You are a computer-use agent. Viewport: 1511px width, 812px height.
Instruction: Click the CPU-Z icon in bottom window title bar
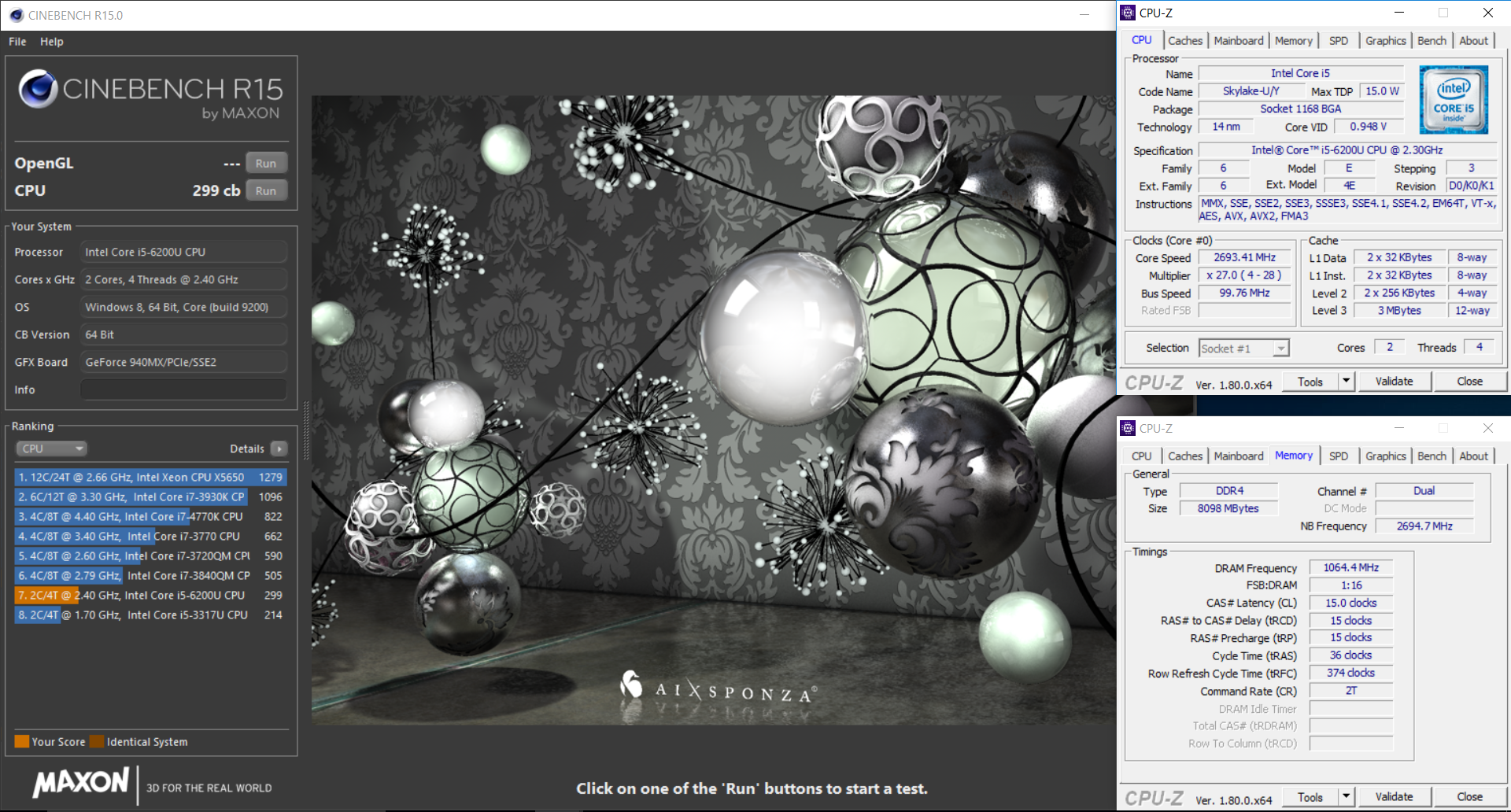click(x=1128, y=428)
